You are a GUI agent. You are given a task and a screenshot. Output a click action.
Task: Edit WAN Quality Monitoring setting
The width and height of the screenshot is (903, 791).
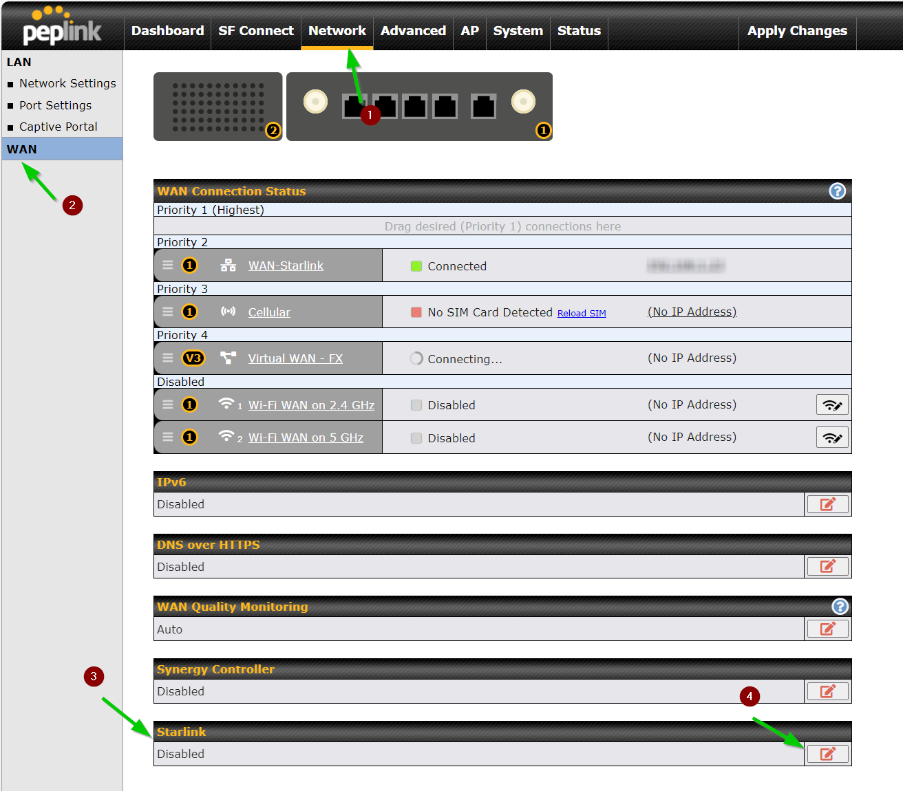point(828,629)
